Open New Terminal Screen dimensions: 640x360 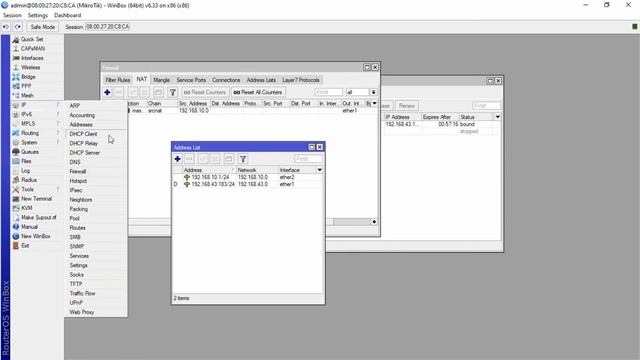[36, 199]
